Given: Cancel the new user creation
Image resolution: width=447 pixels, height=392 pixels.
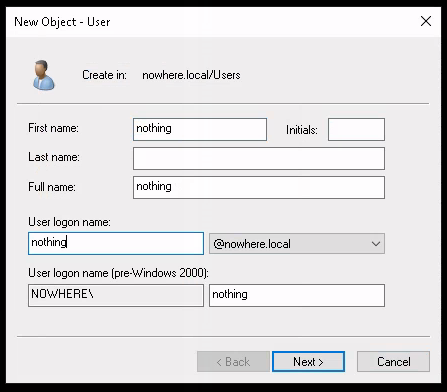Looking at the screenshot, I should [393, 362].
